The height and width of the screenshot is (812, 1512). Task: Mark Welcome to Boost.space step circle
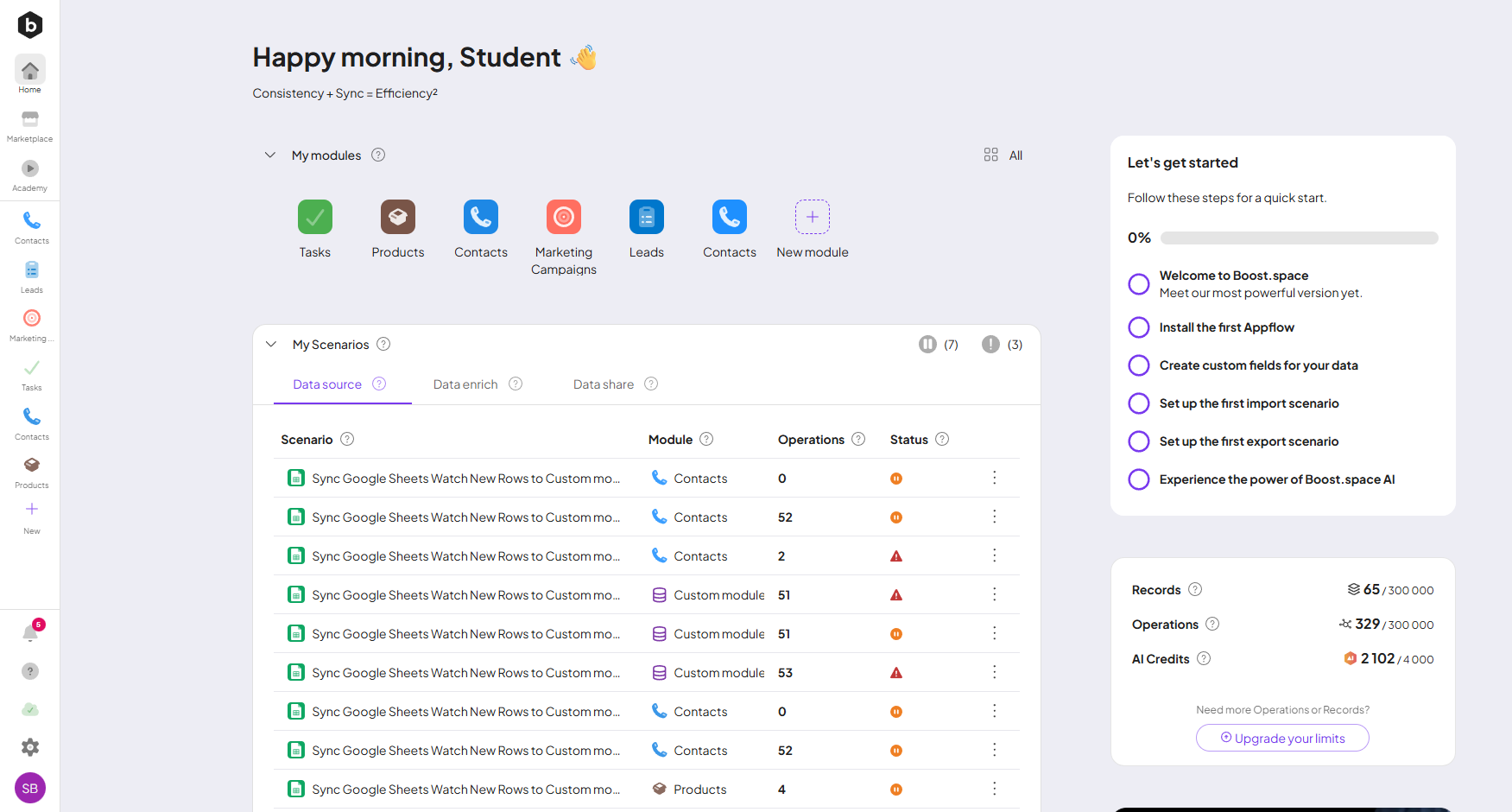1139,284
